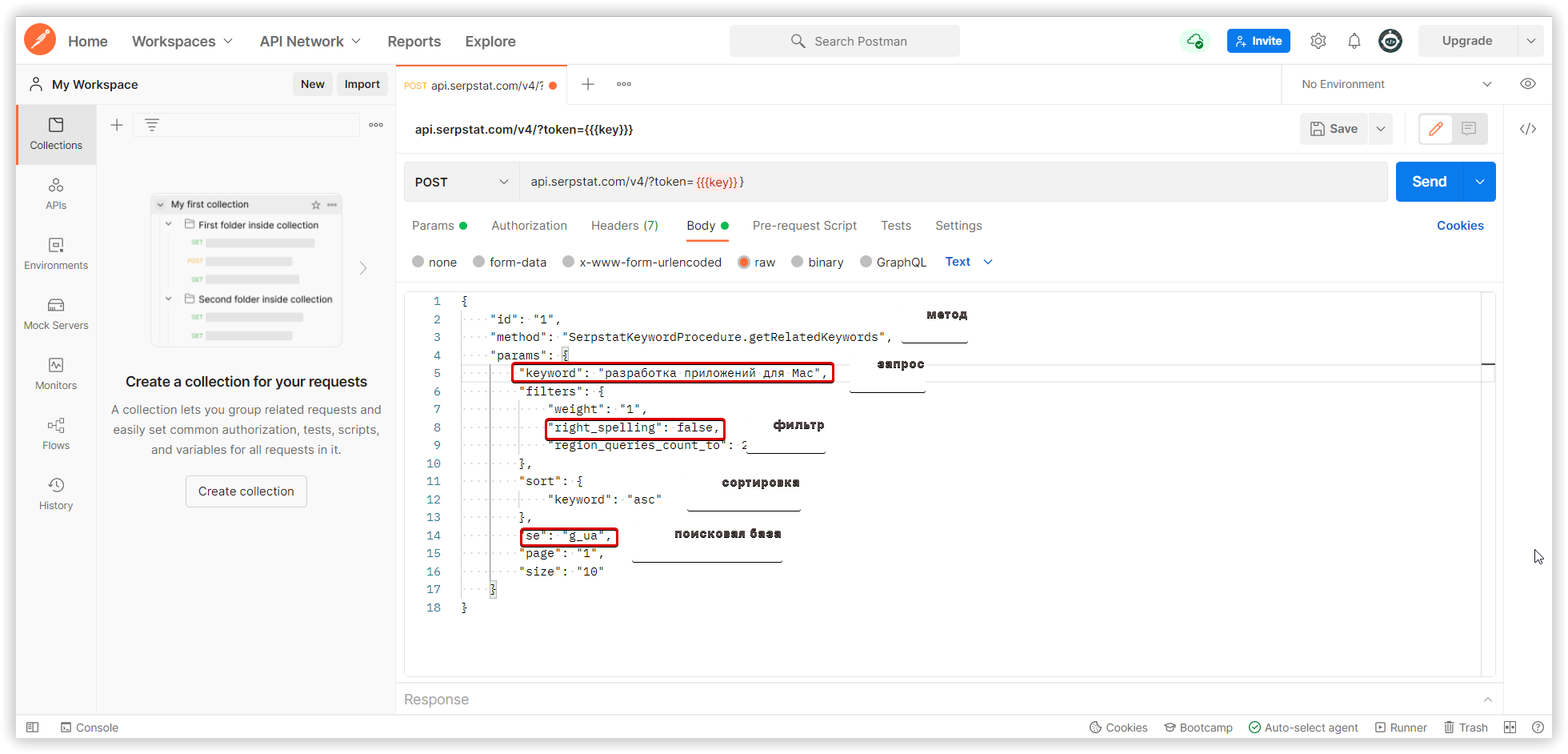This screenshot has width=1568, height=754.
Task: Click the Send button
Action: pyautogui.click(x=1430, y=182)
